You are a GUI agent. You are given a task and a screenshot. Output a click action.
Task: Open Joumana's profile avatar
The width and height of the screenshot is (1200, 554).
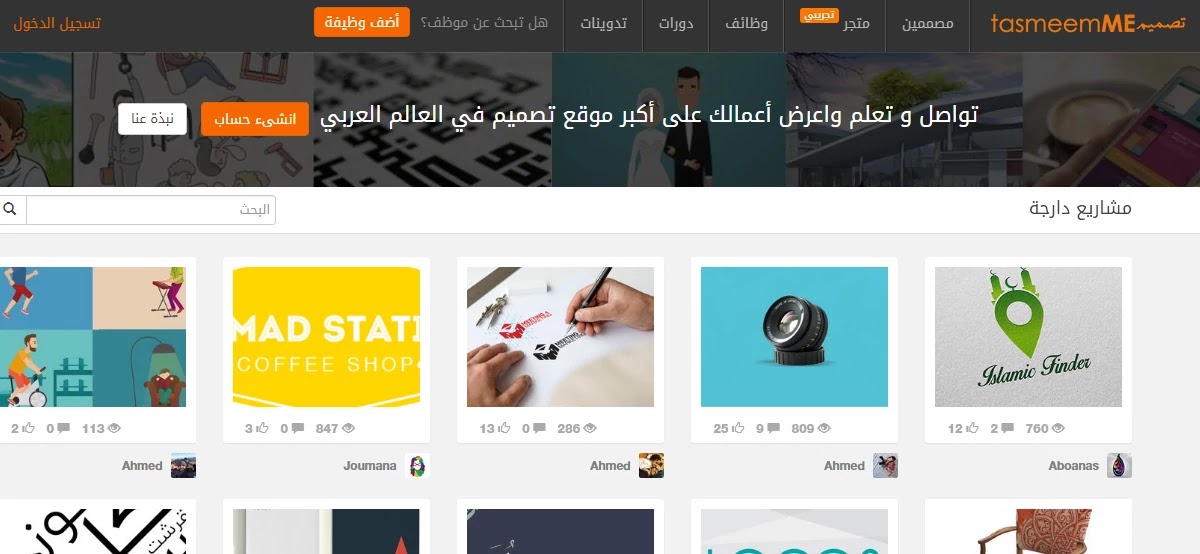click(x=417, y=466)
